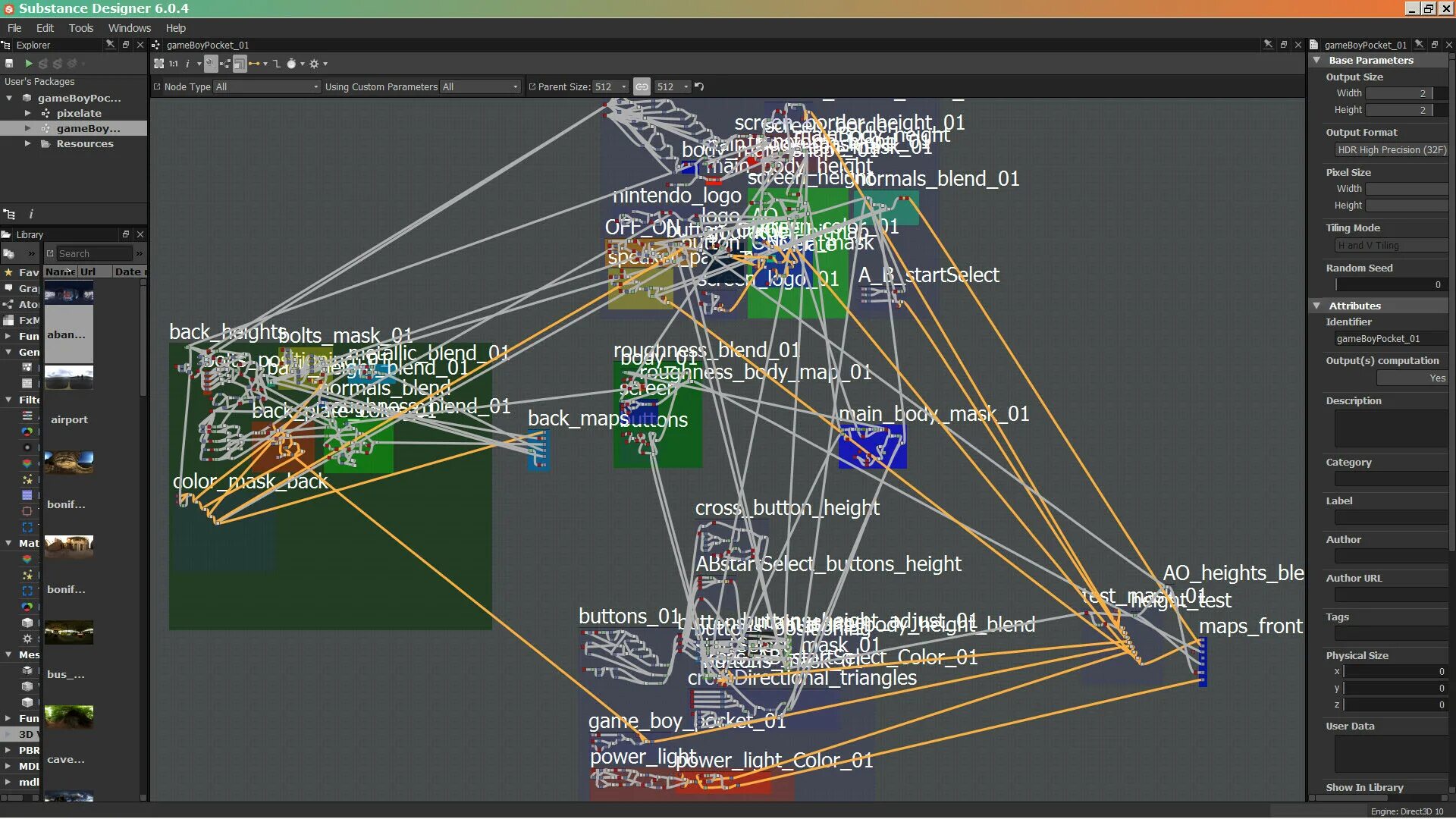Click the node hierarchy icon in graph toolbar

point(224,64)
